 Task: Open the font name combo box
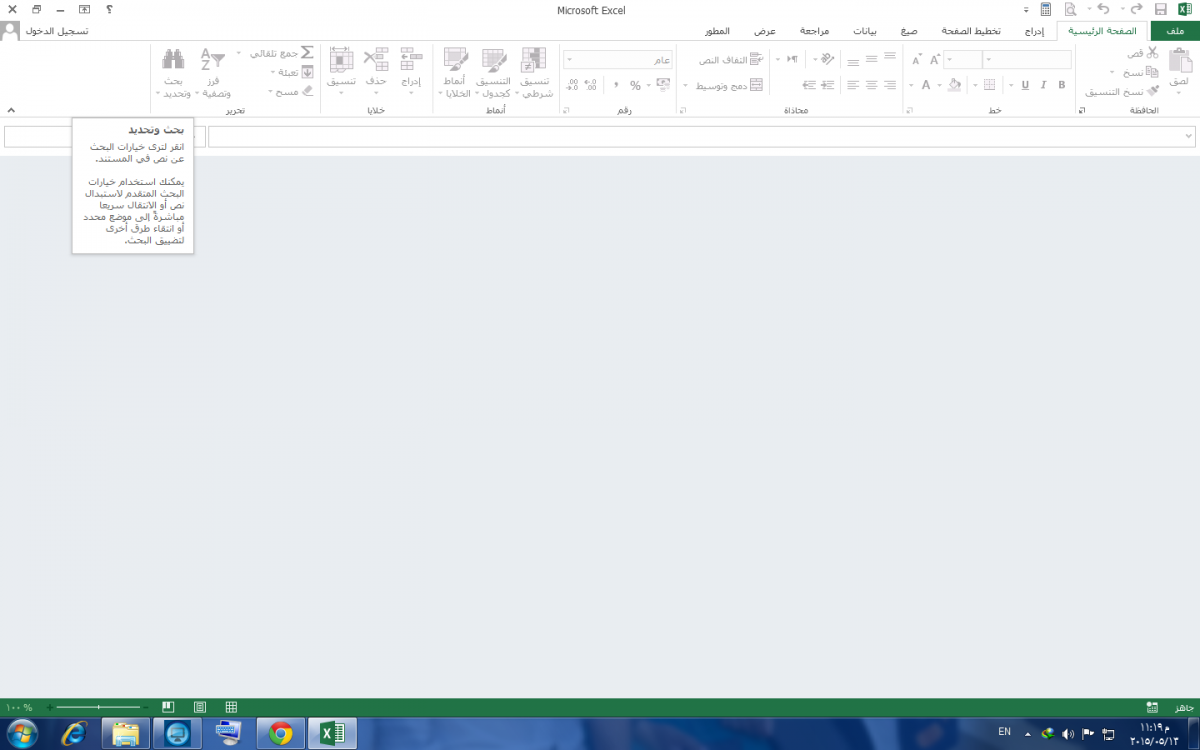tap(1028, 60)
